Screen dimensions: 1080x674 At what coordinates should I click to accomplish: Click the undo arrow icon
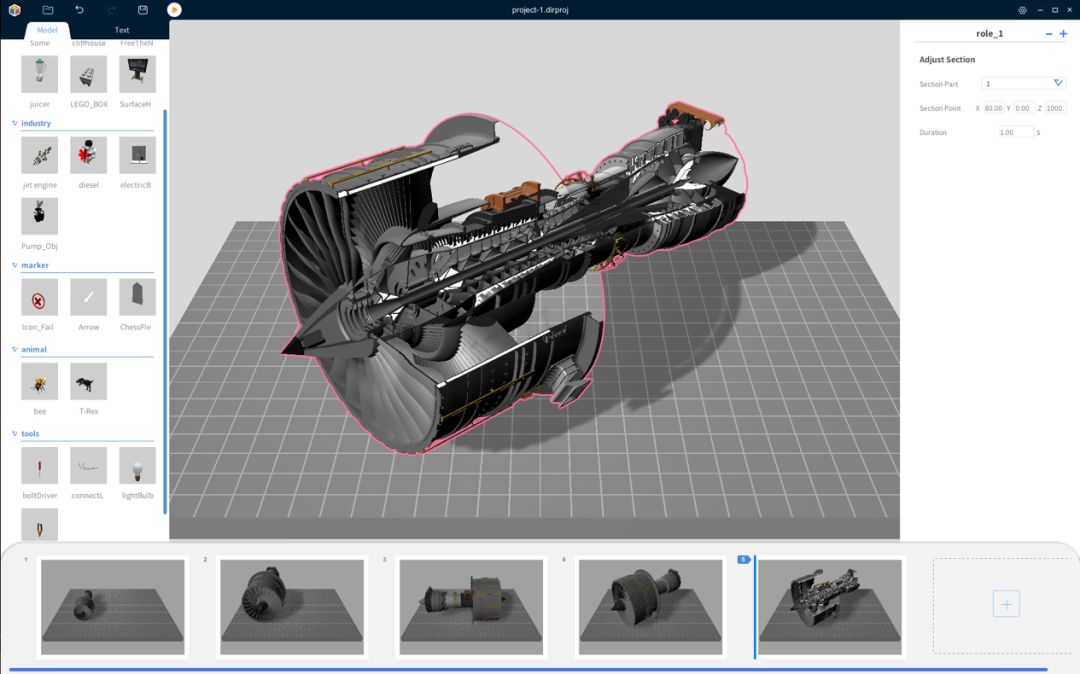tap(79, 10)
